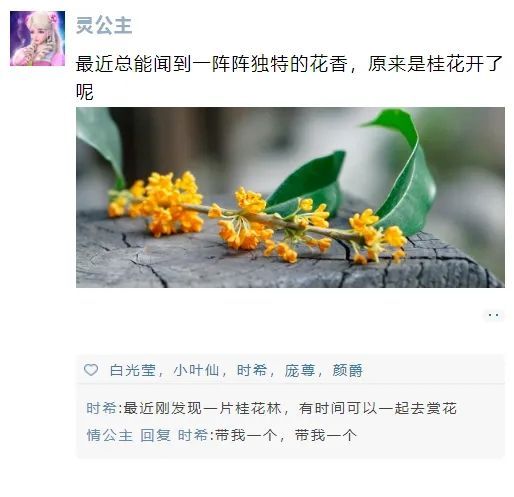Image resolution: width=514 pixels, height=497 pixels.
Task: Tap the comment 带我一个，带我一个
Action: point(286,435)
